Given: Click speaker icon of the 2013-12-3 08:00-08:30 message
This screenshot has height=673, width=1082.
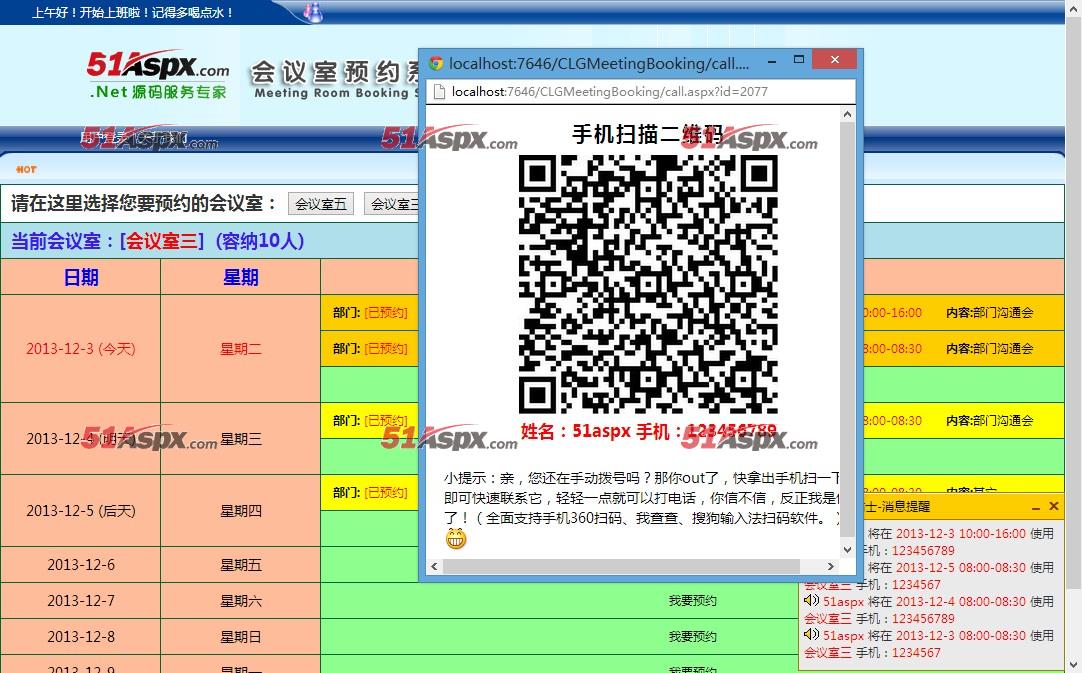Looking at the screenshot, I should 812,634.
